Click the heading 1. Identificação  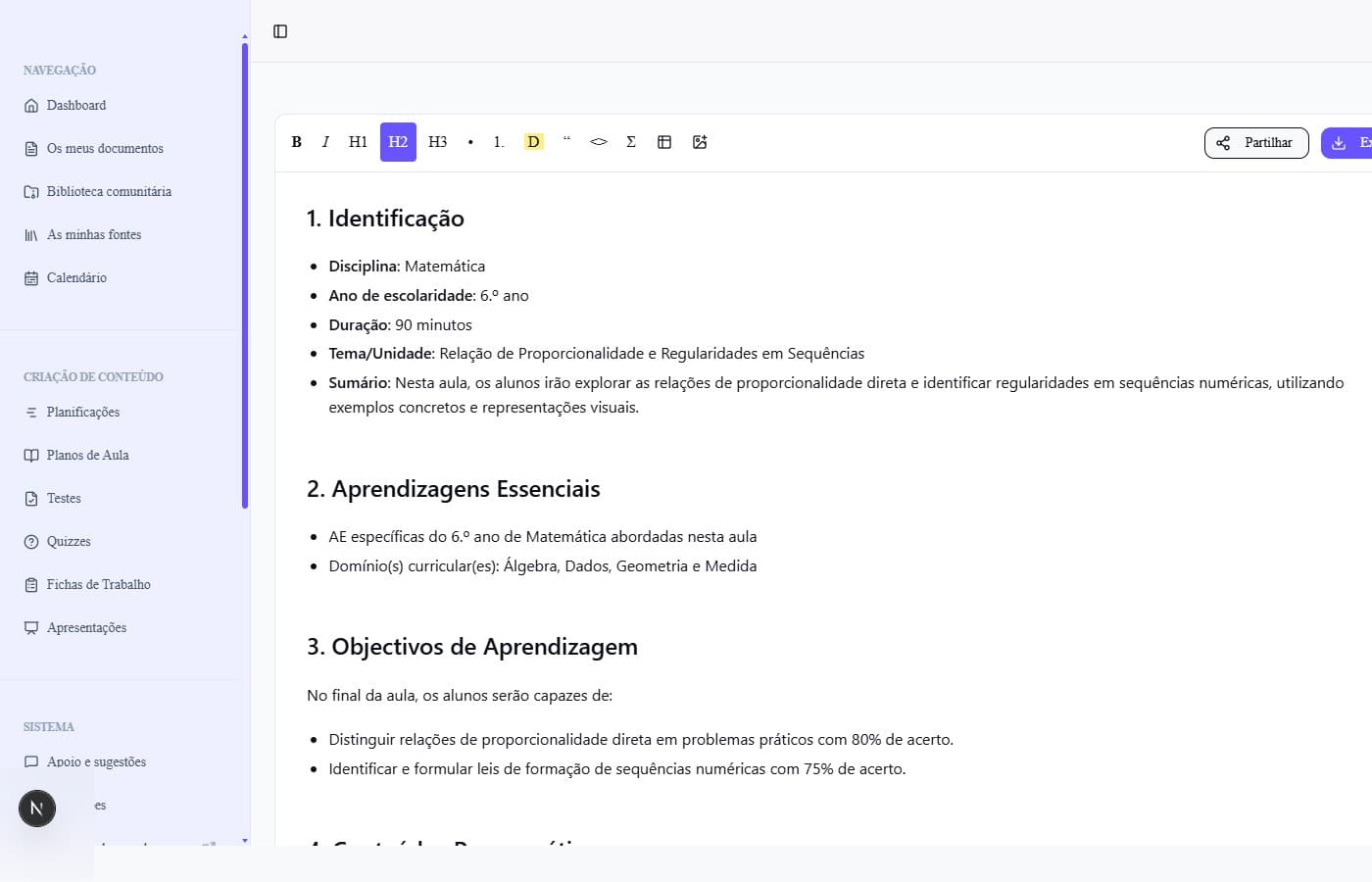385,219
